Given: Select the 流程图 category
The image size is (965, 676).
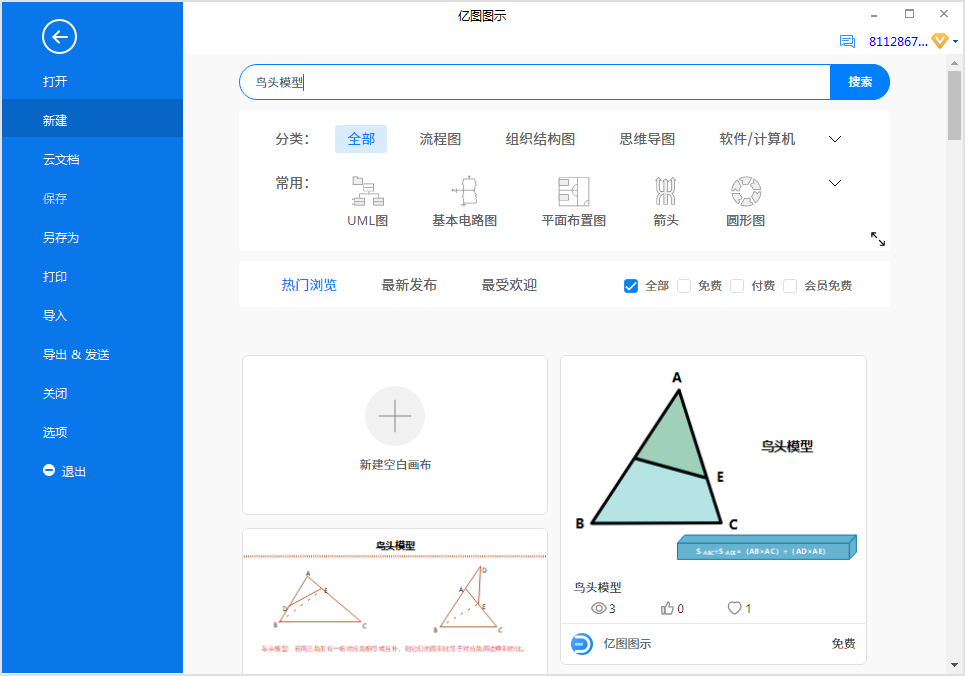Looking at the screenshot, I should pos(440,139).
